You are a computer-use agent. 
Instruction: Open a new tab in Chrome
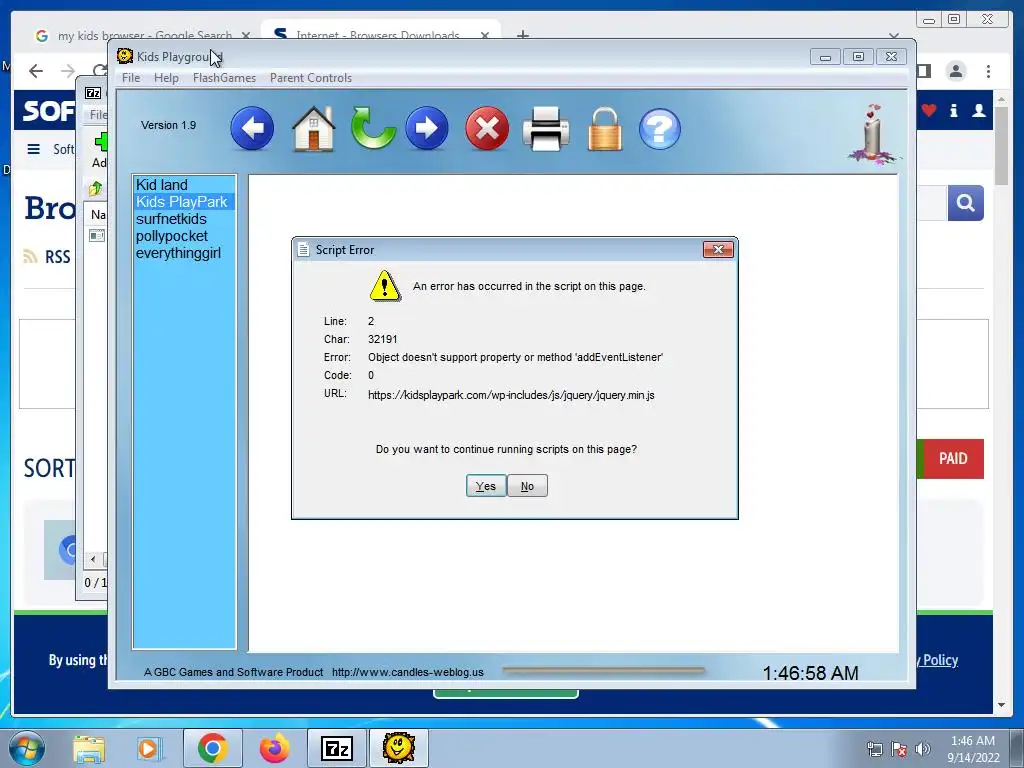522,34
